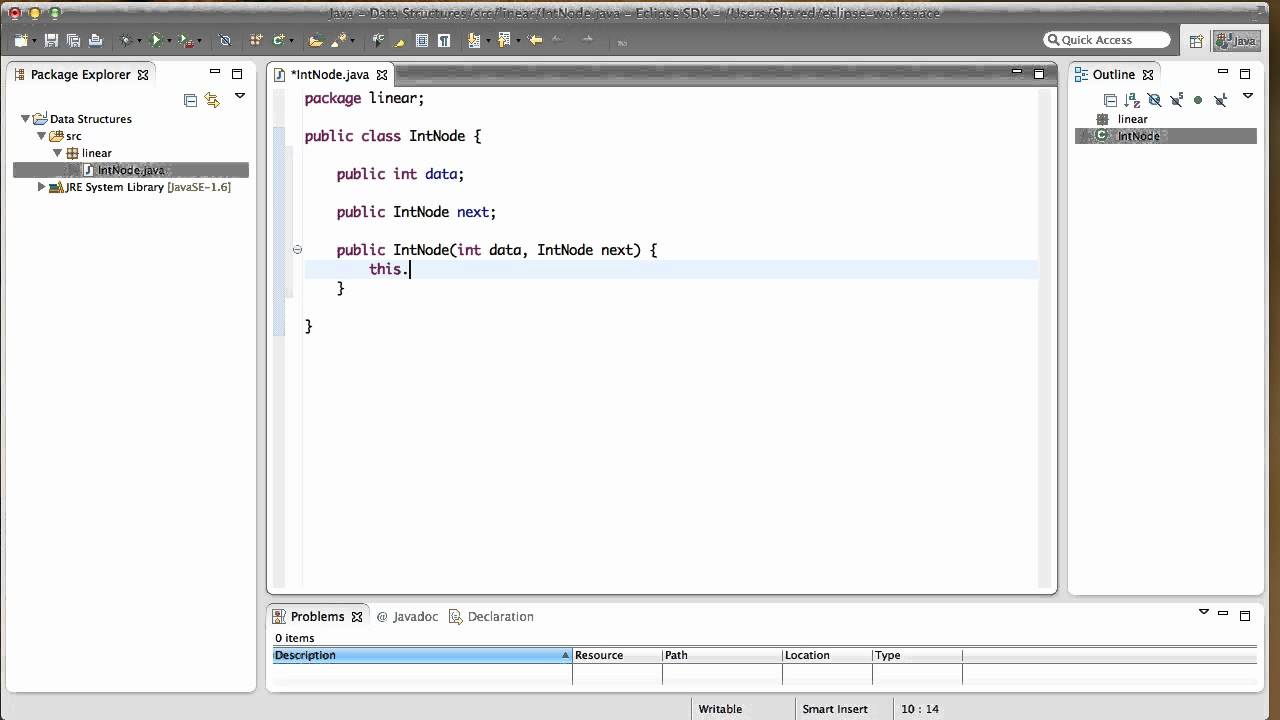Click in the Quick Access search field
Screen dimensions: 1280x720
coord(1107,40)
